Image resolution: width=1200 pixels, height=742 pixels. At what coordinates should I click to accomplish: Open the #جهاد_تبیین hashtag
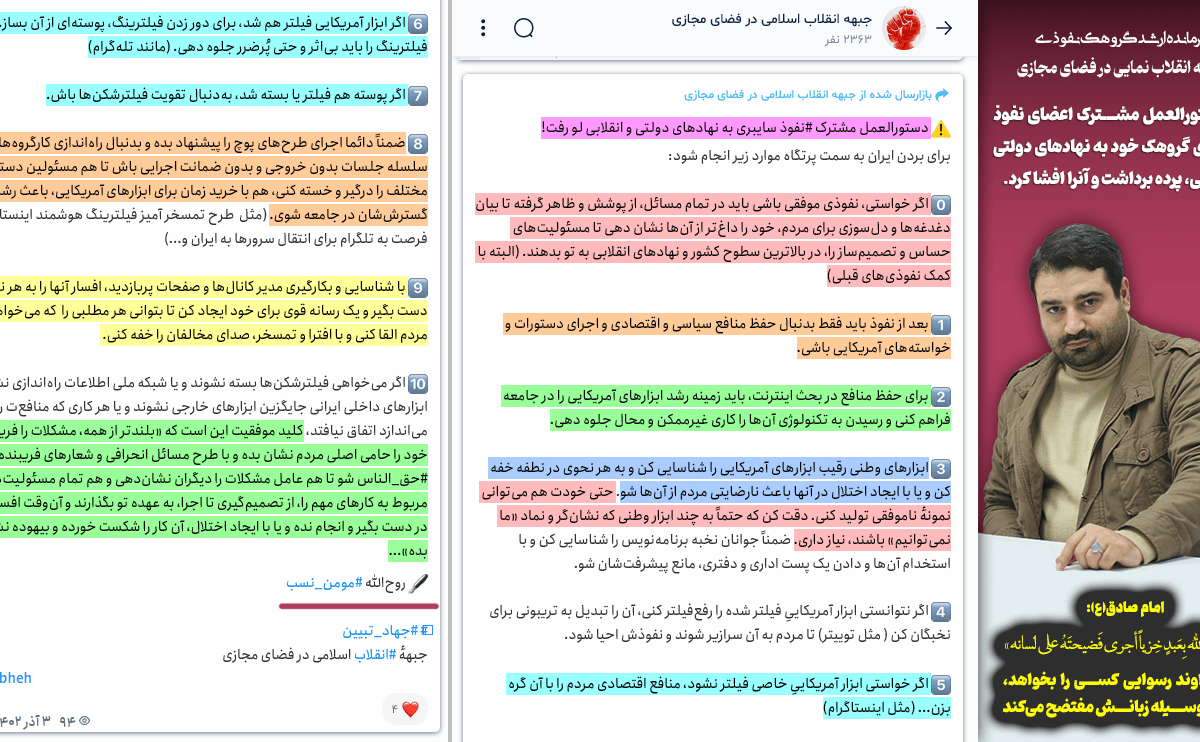(x=379, y=631)
